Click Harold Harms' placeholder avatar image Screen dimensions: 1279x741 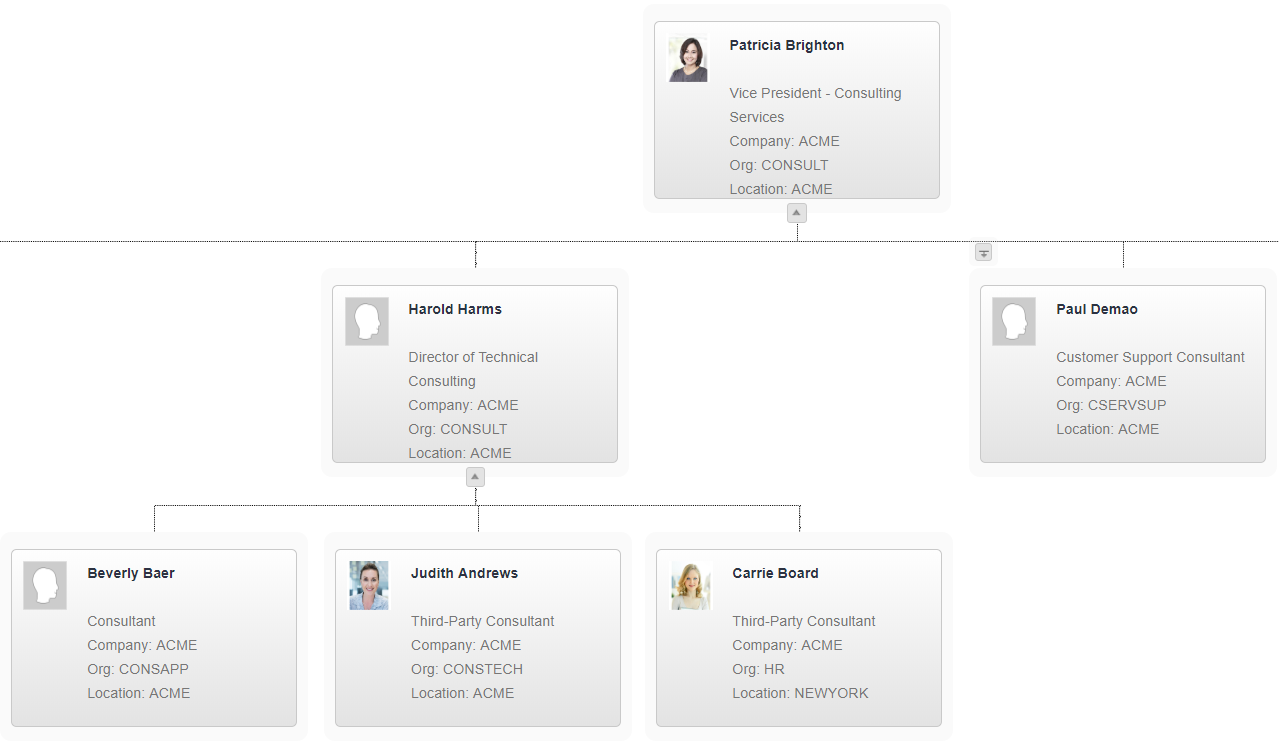point(367,321)
